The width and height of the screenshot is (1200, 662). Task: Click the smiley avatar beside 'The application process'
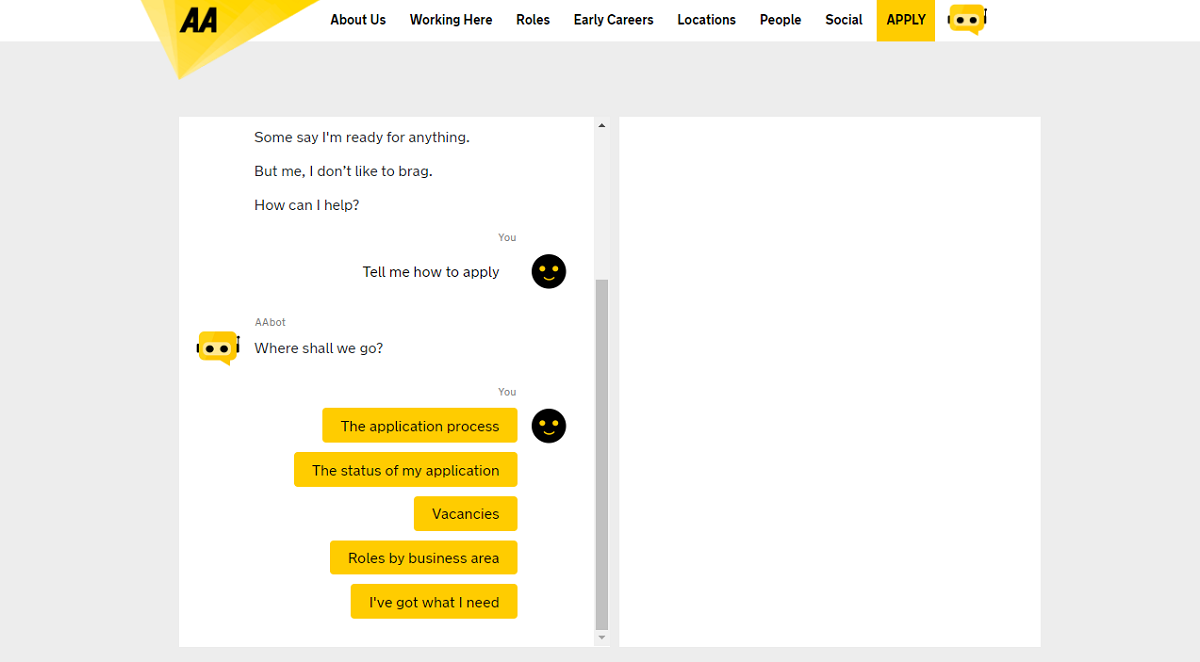pos(549,426)
